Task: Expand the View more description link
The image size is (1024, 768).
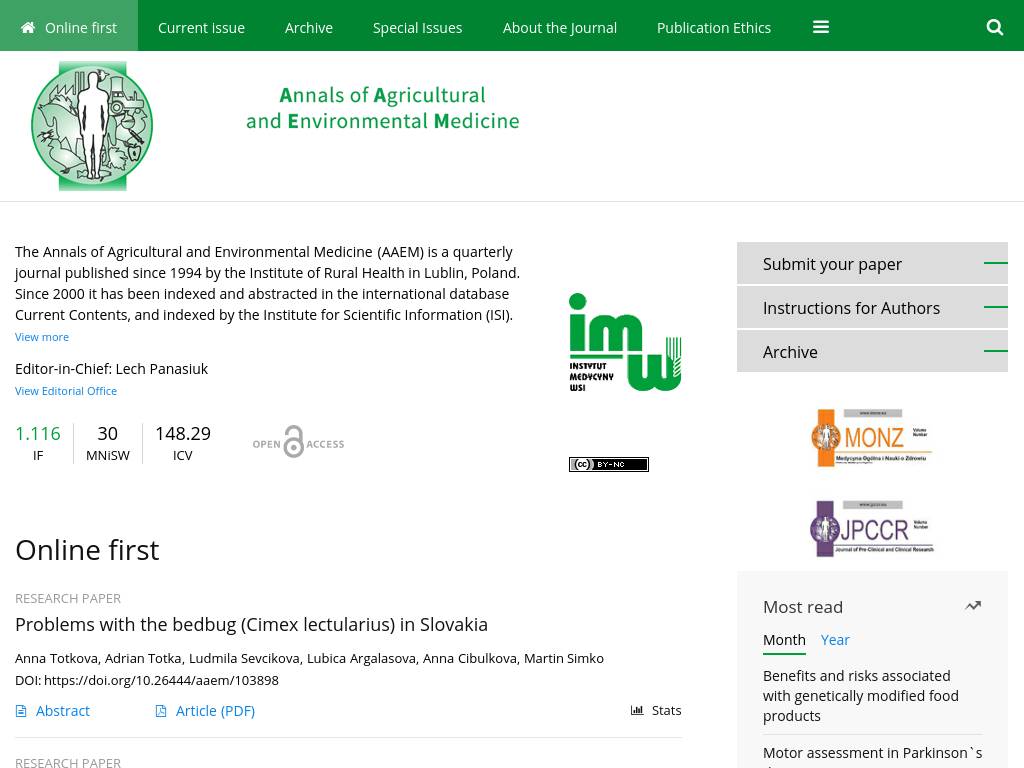Action: click(42, 337)
